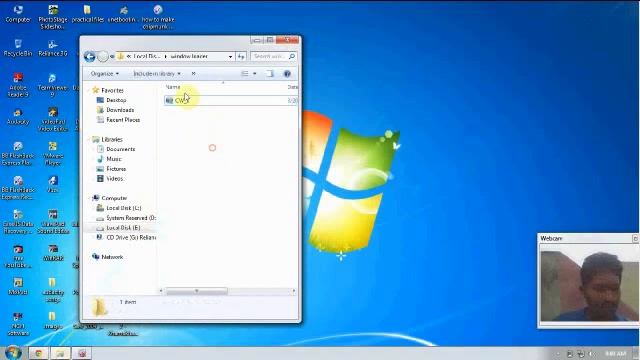Open the Organize menu

click(x=104, y=74)
